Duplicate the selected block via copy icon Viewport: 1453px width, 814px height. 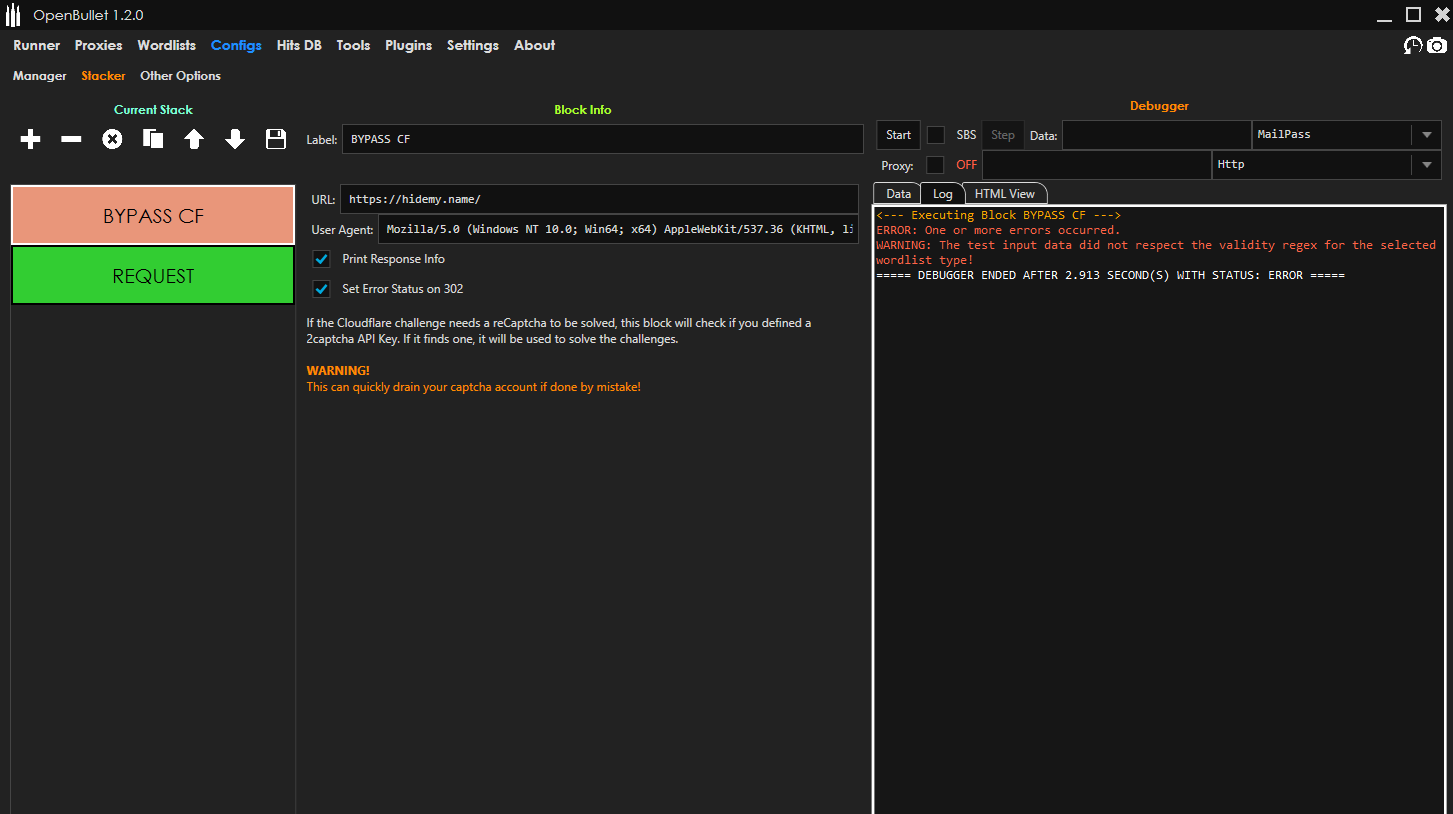tap(152, 139)
